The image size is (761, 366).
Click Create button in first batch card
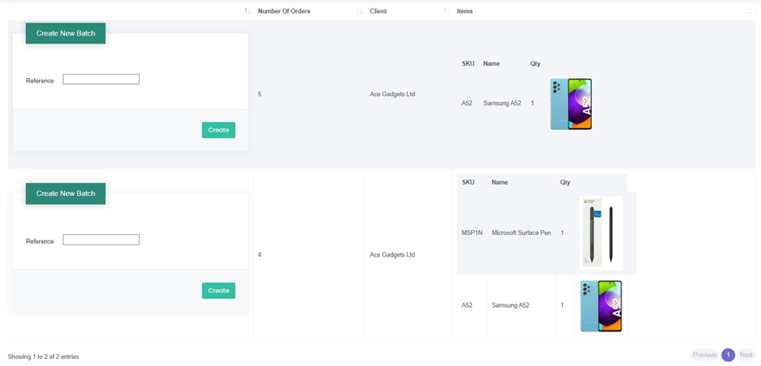click(x=218, y=130)
